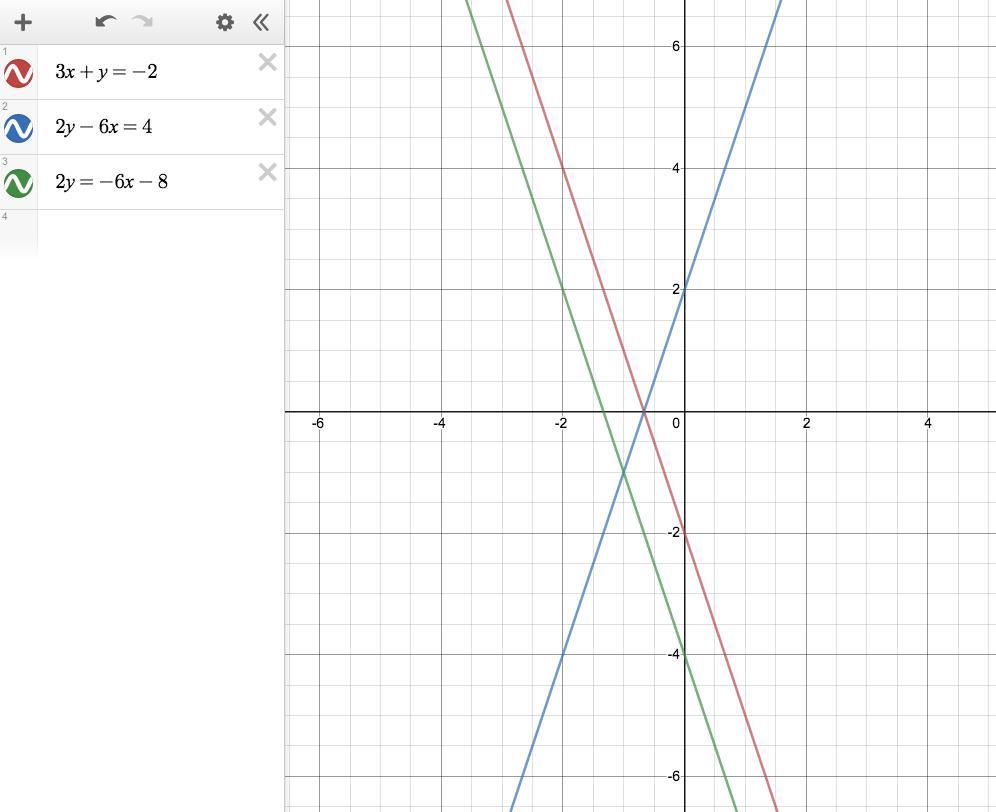Viewport: 996px width, 812px height.
Task: Redo the previous action
Action: pos(142,22)
